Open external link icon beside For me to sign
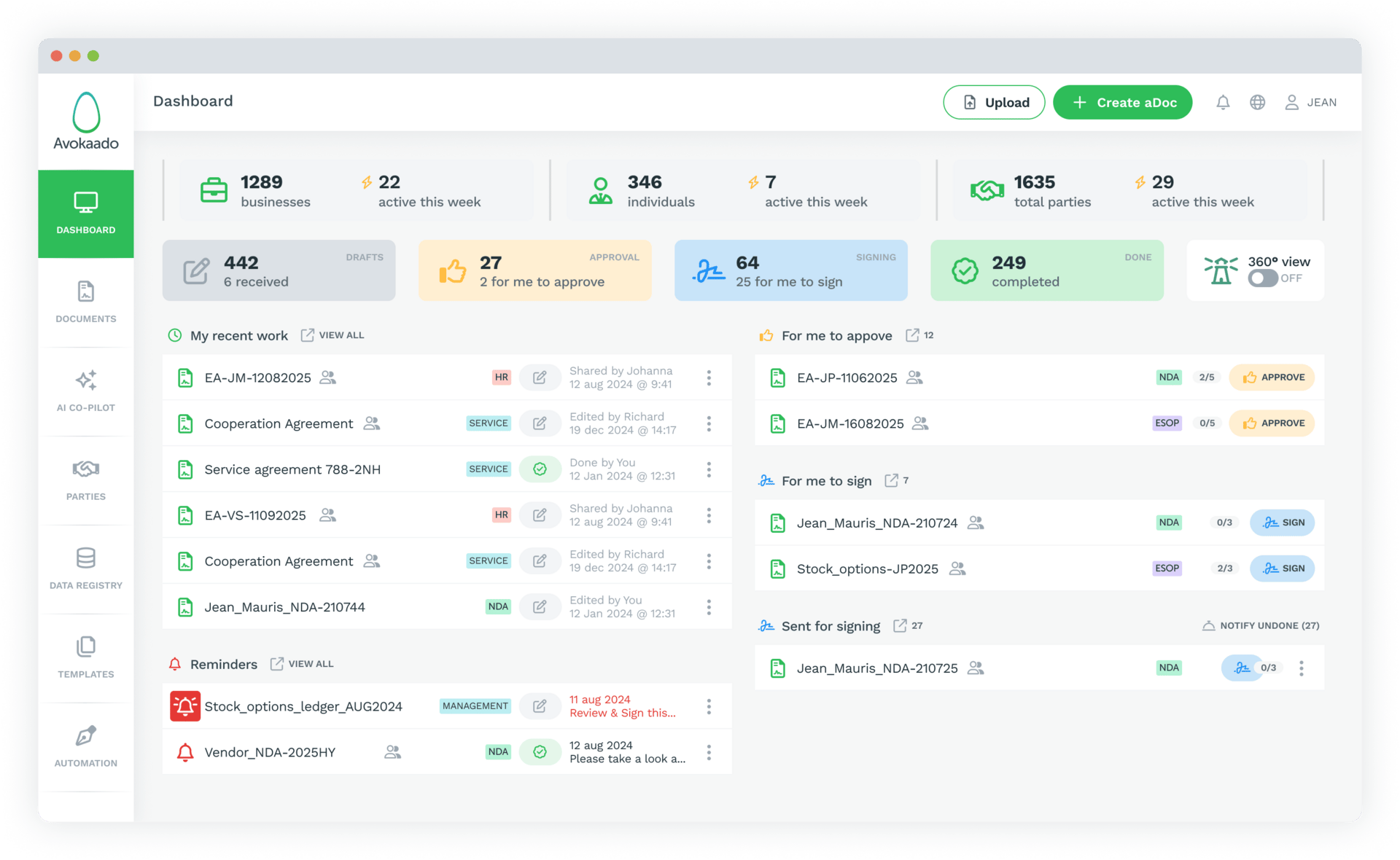Image resolution: width=1400 pixels, height=860 pixels. click(x=891, y=480)
